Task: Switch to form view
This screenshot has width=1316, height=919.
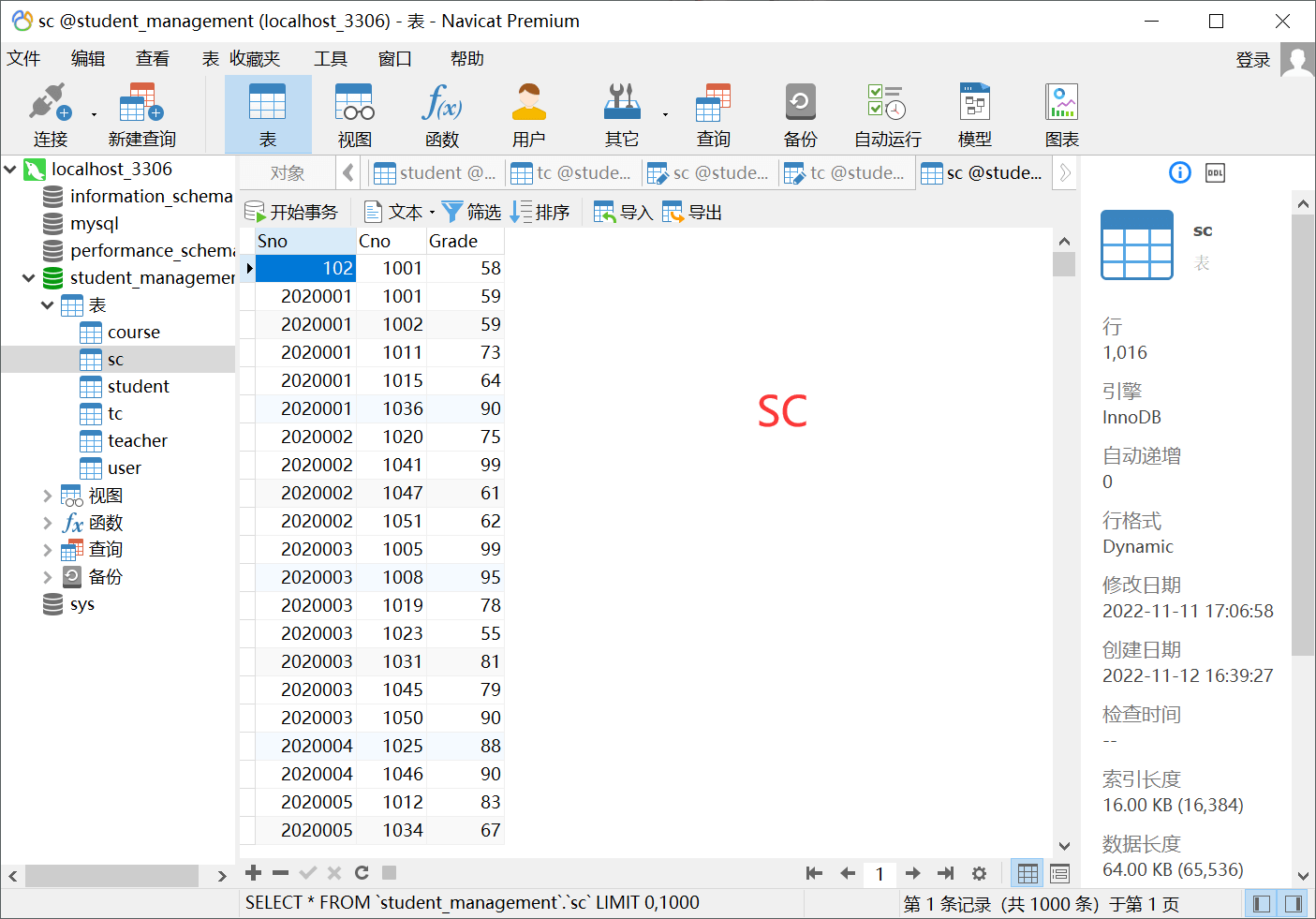Action: (1059, 873)
